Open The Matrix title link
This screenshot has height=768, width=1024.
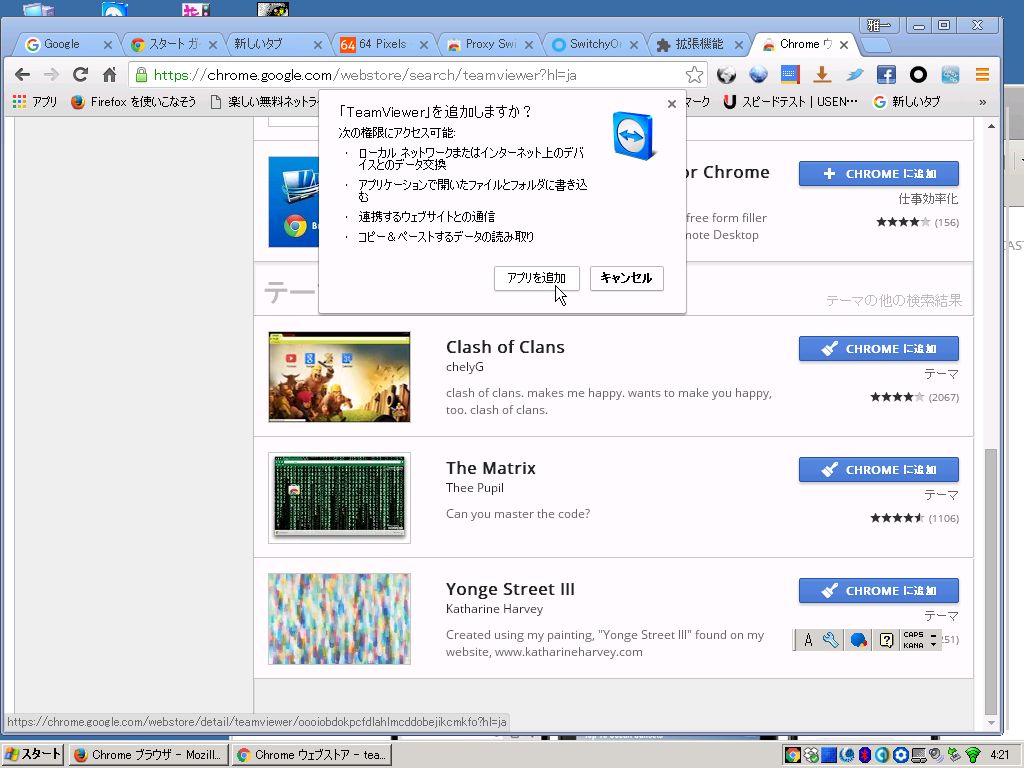pos(490,468)
